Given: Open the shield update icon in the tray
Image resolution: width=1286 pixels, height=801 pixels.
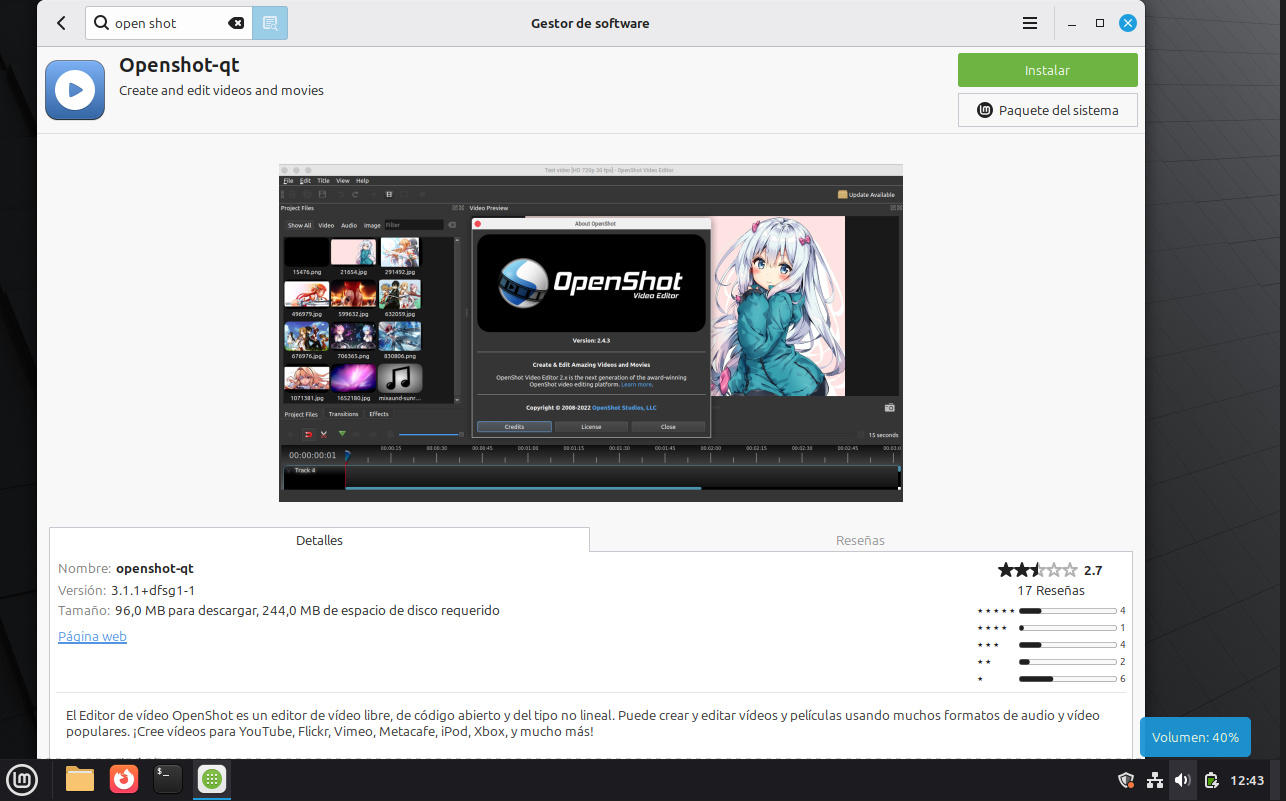Looking at the screenshot, I should tap(1126, 780).
